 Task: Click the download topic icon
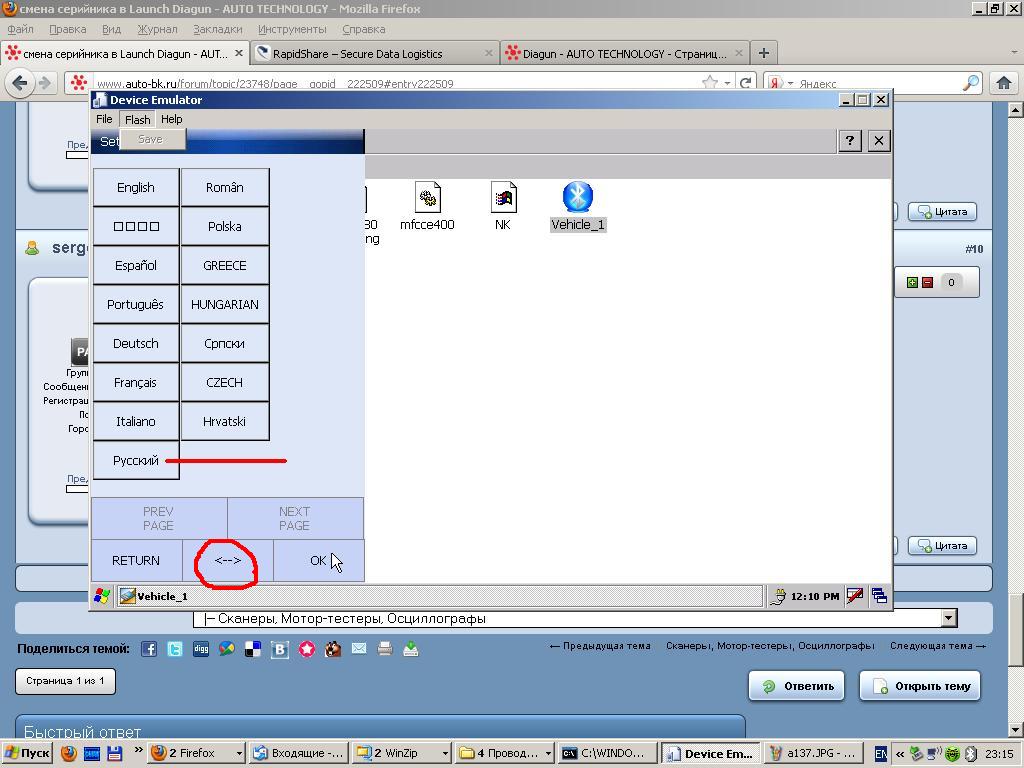pos(411,649)
